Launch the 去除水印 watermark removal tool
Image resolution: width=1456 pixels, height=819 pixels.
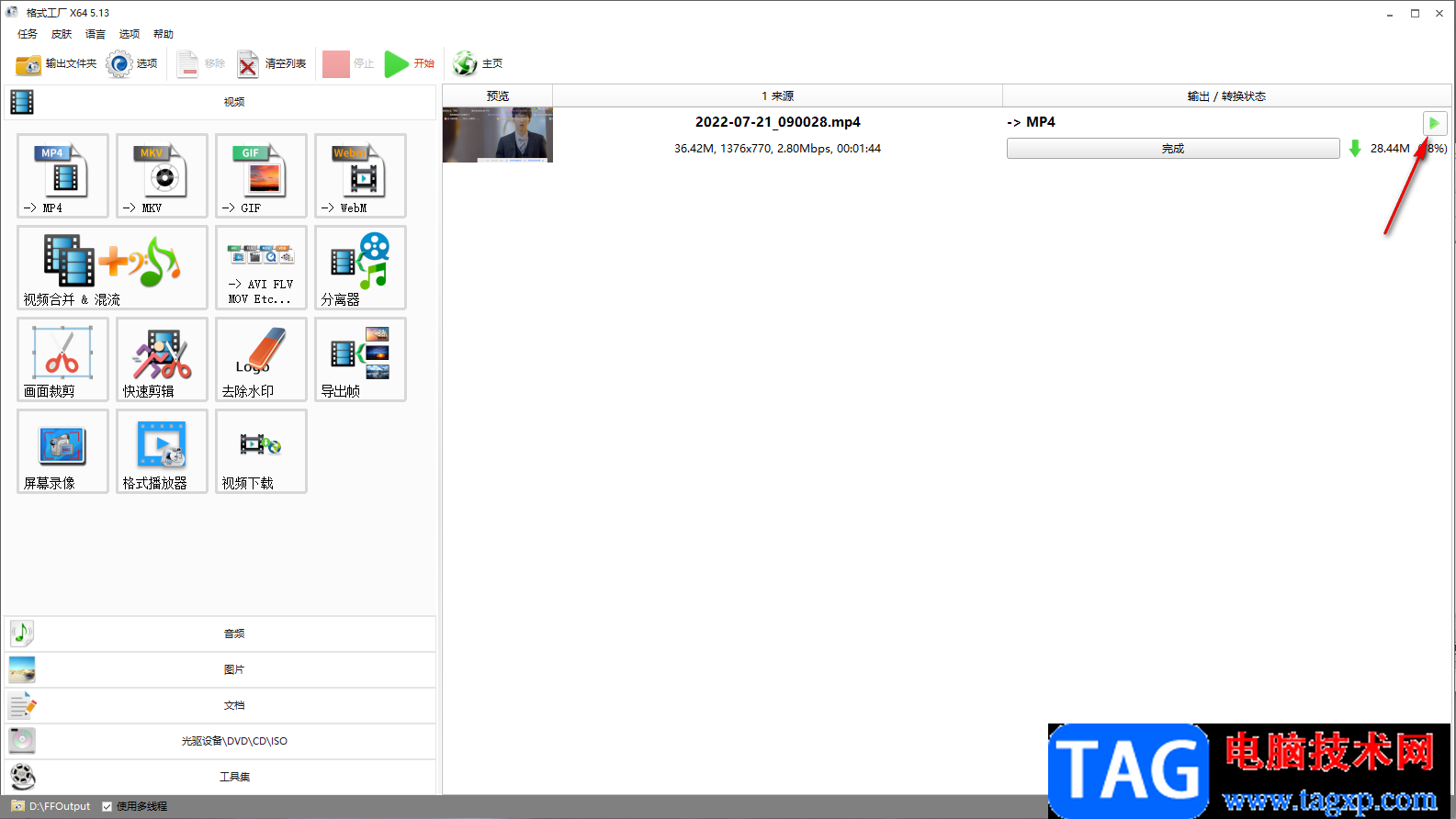tap(261, 359)
